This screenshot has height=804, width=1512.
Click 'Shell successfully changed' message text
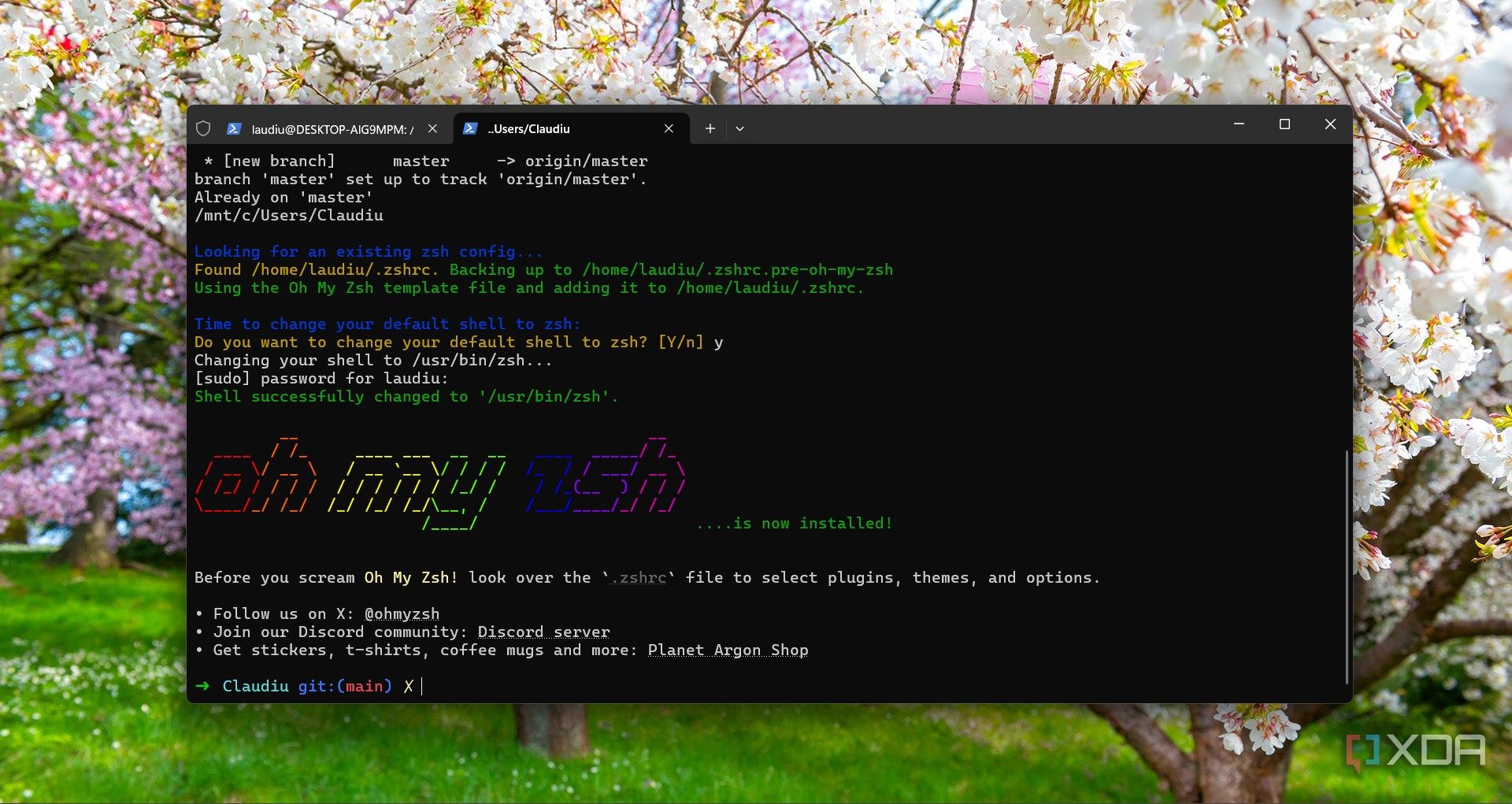pyautogui.click(x=406, y=396)
